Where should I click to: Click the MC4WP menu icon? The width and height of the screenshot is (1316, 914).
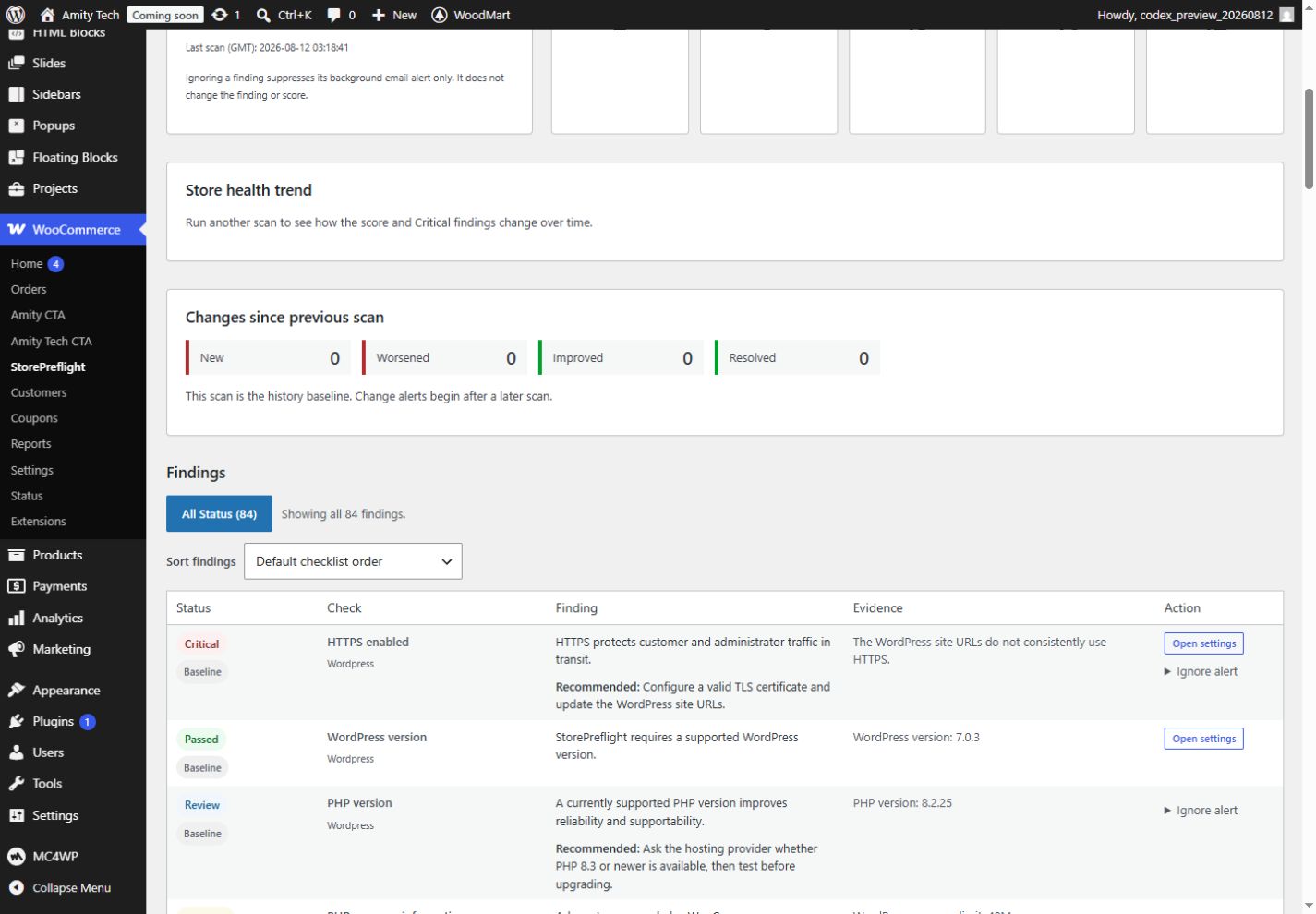[x=17, y=856]
